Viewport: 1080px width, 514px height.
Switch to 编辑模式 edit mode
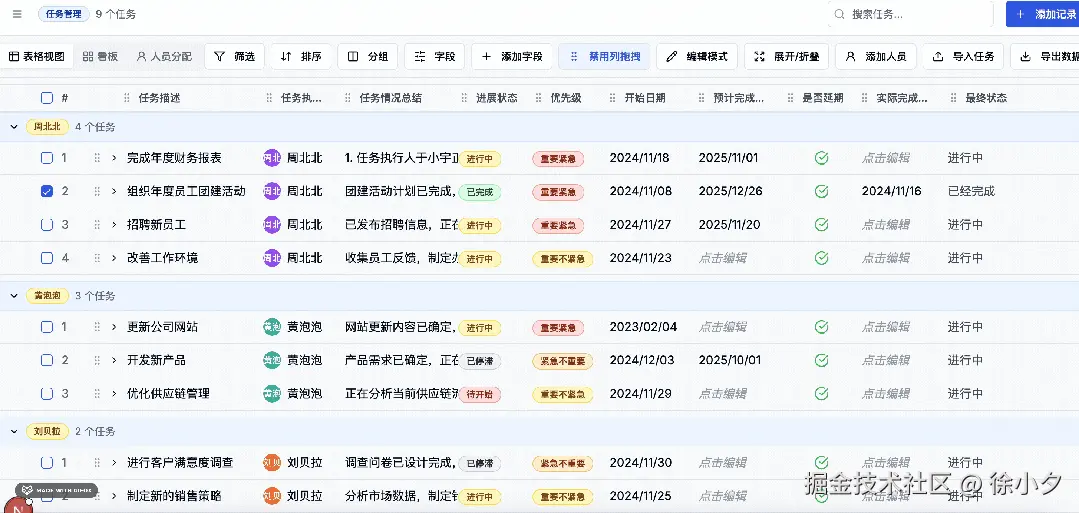(697, 56)
